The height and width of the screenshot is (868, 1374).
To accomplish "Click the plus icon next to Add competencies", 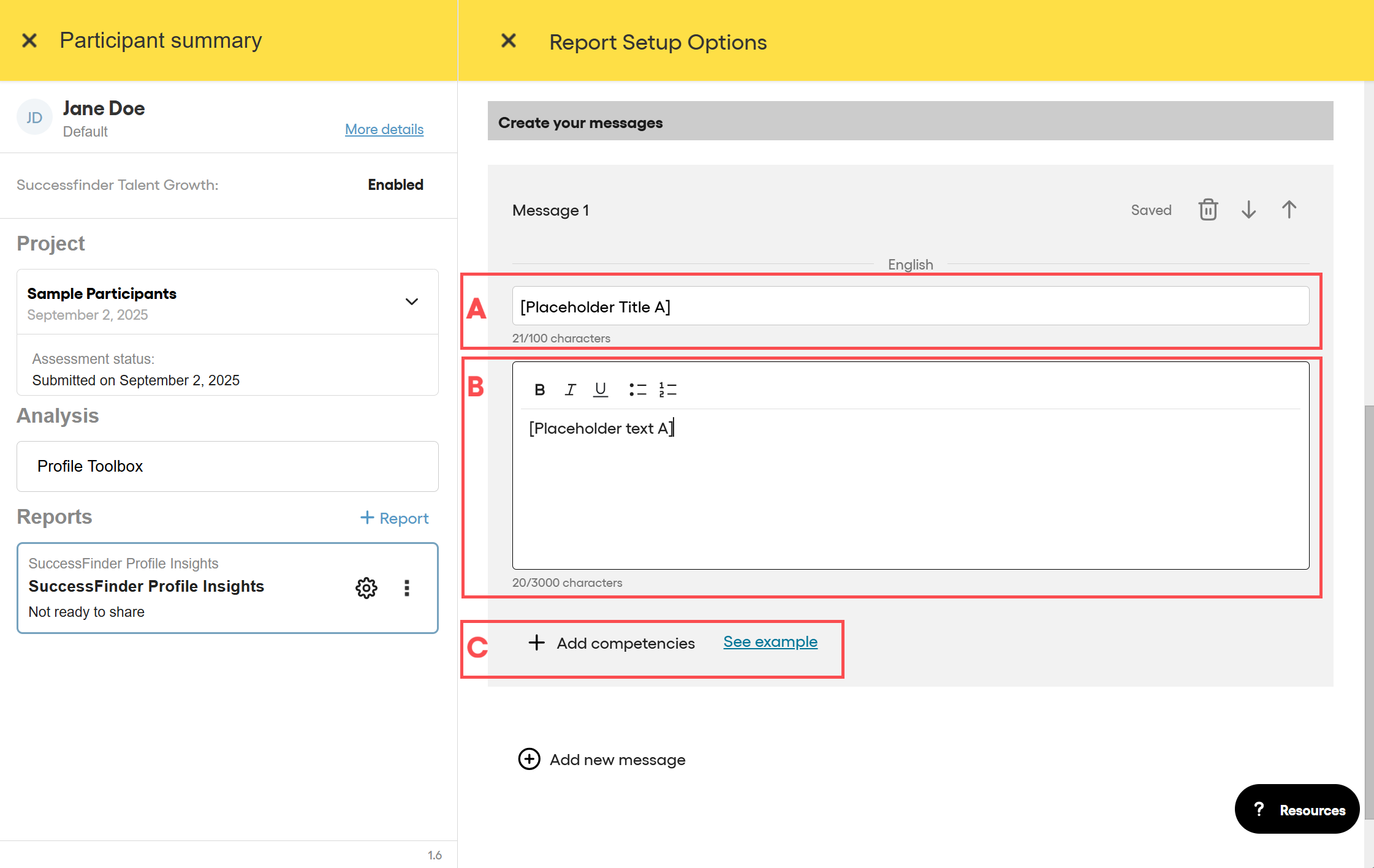I will tap(537, 643).
